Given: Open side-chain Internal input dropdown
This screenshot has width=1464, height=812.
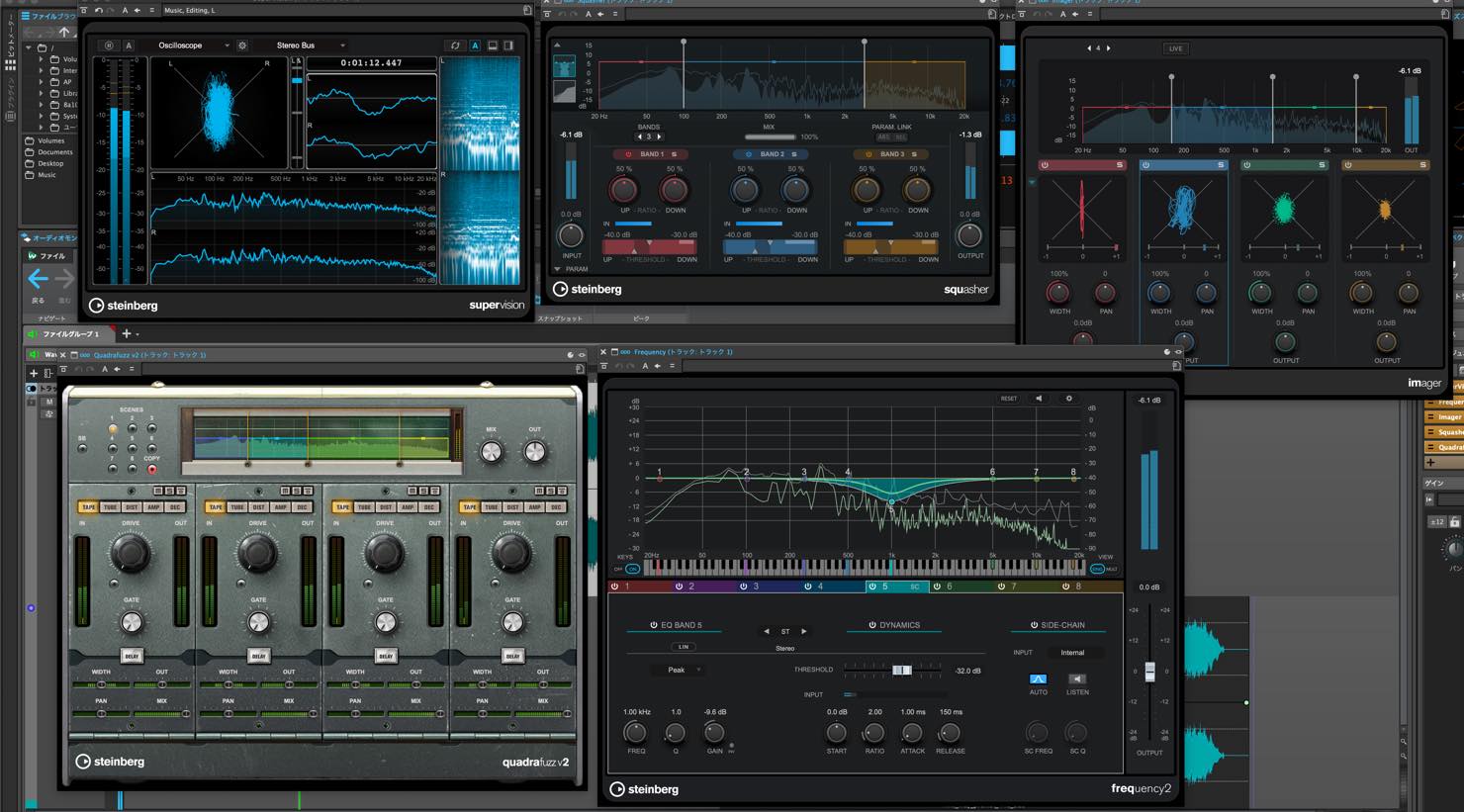Looking at the screenshot, I should [1072, 653].
